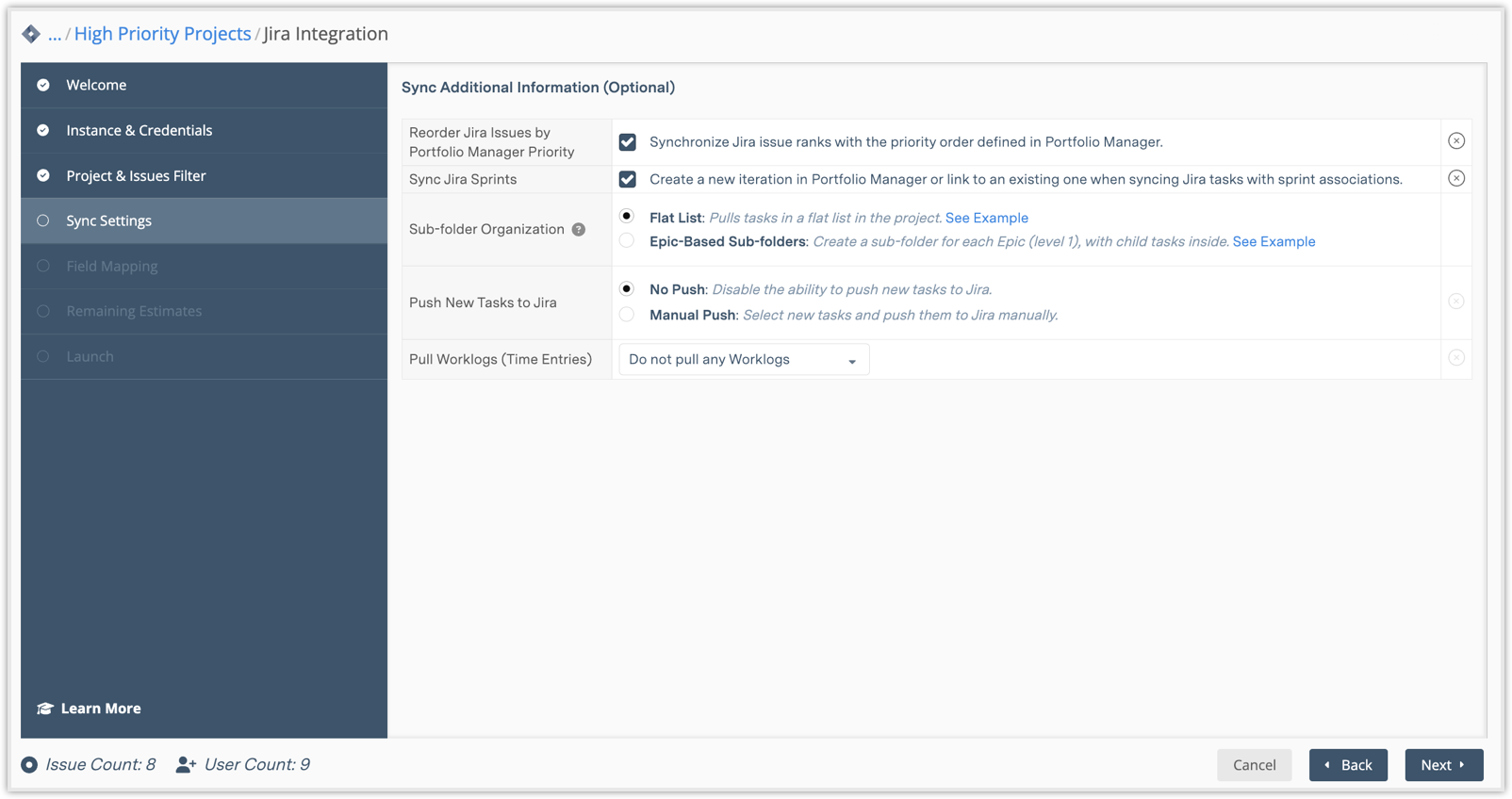
Task: Open High Priority Projects breadcrumb link
Action: pos(162,34)
